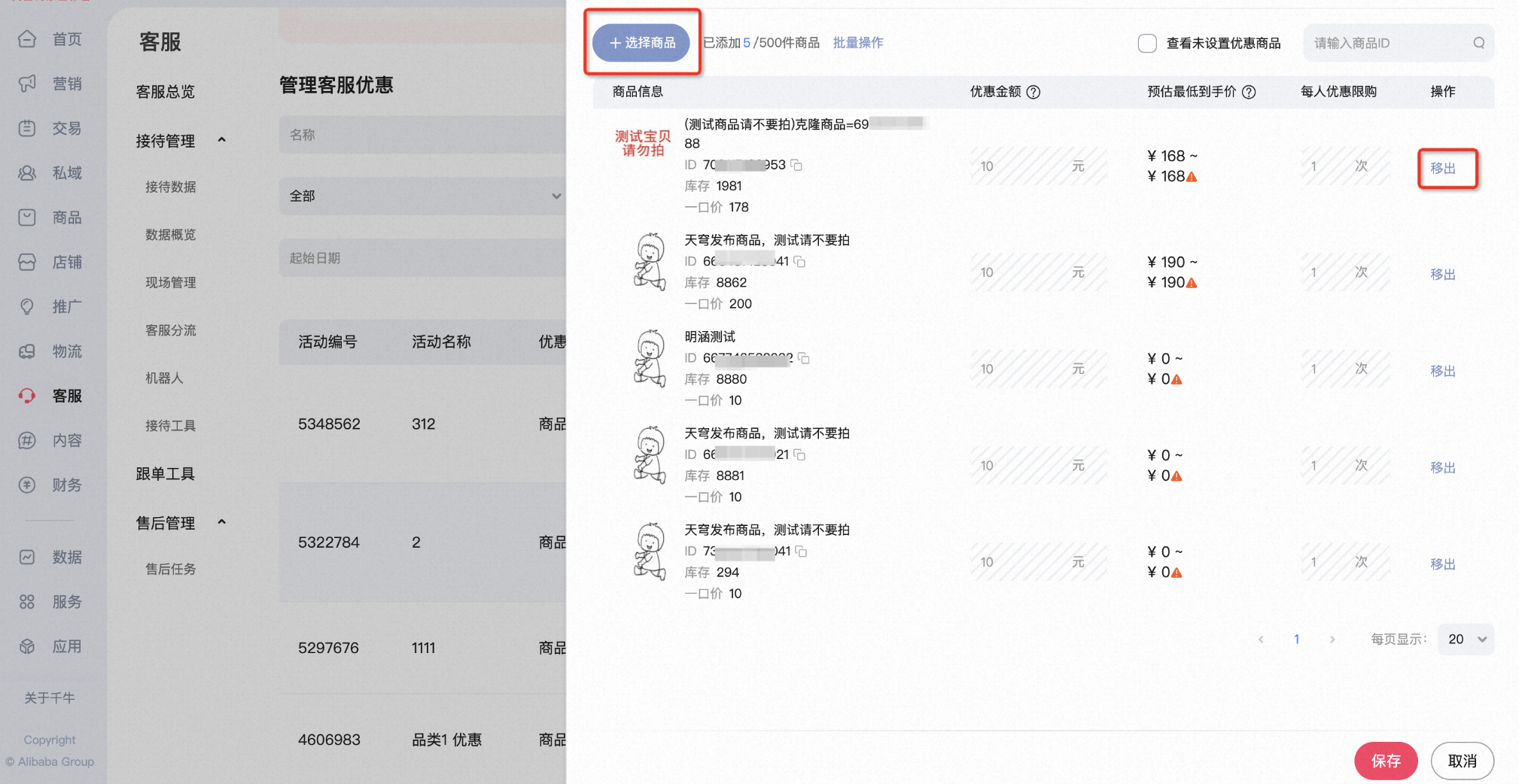
Task: Remove the 克隆商品 product via 移出
Action: point(1443,169)
